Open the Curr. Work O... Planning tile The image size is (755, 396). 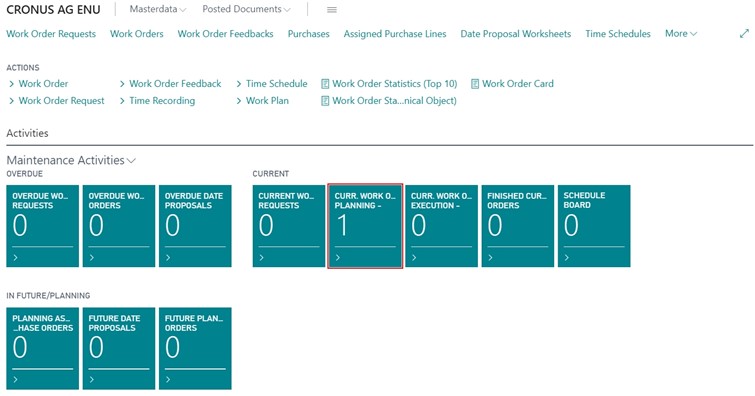(x=365, y=226)
